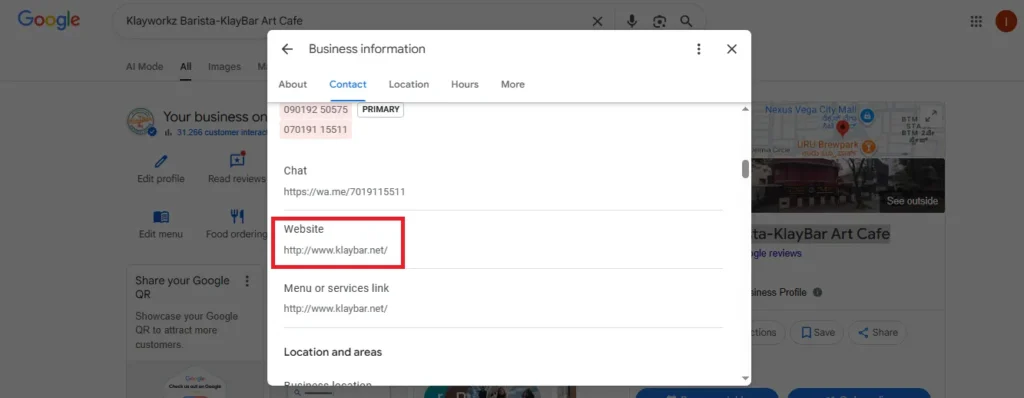Click the magnifier search icon
This screenshot has width=1024, height=398.
686,22
